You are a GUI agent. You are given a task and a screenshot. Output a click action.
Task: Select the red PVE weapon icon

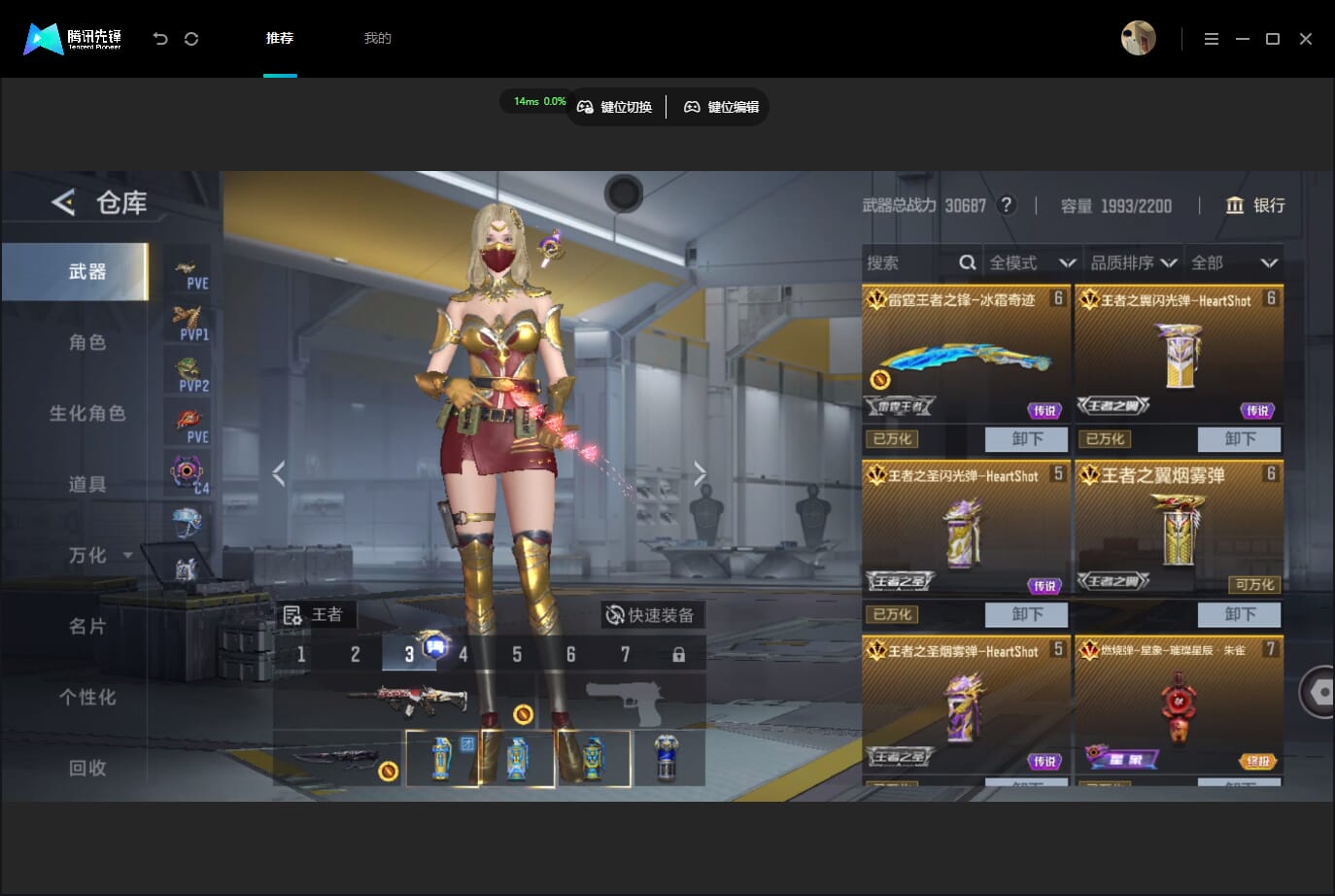coord(188,426)
